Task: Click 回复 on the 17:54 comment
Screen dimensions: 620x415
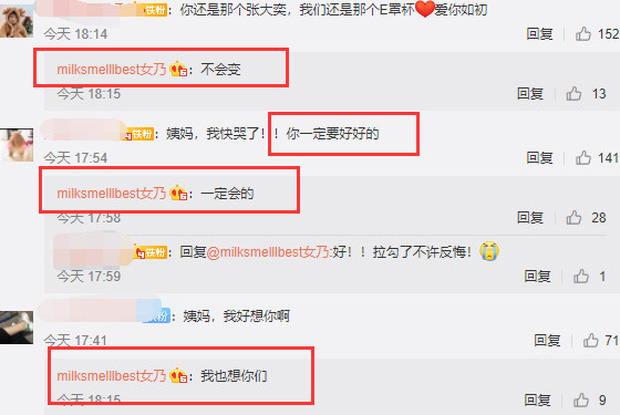Action: [x=539, y=158]
